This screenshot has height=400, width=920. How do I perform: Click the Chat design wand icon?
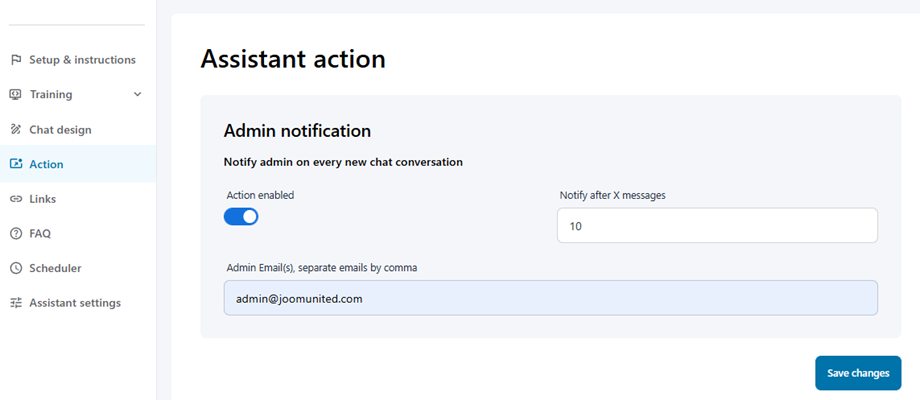[x=16, y=130]
